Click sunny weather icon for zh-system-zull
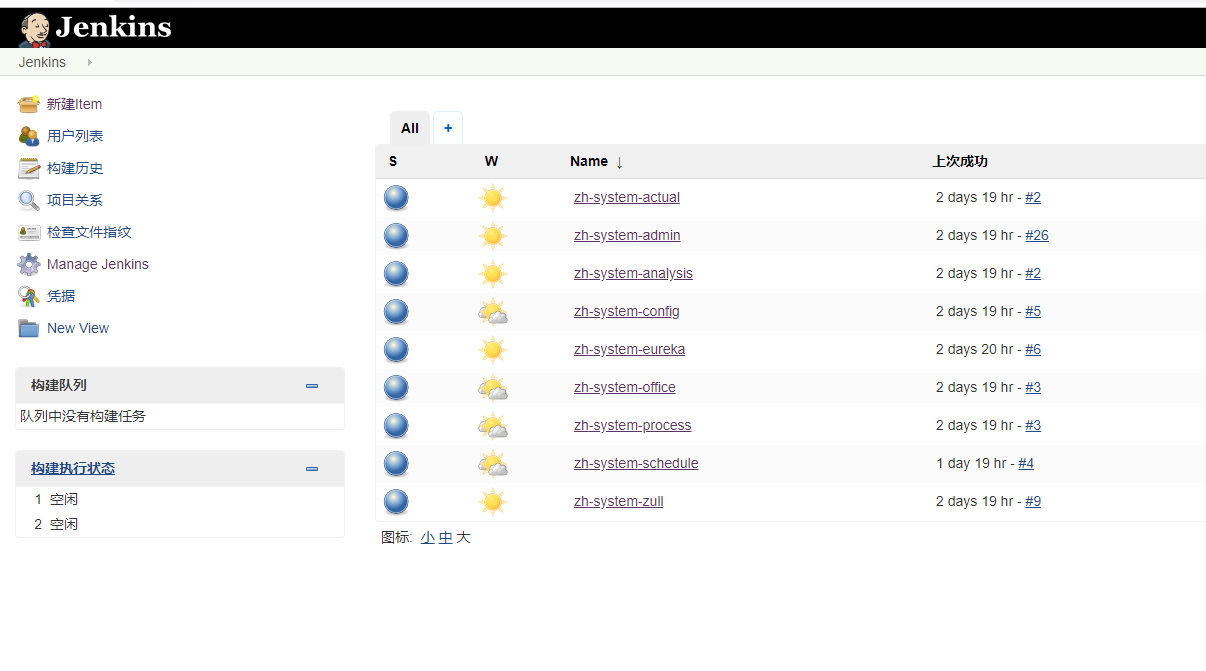 click(492, 502)
